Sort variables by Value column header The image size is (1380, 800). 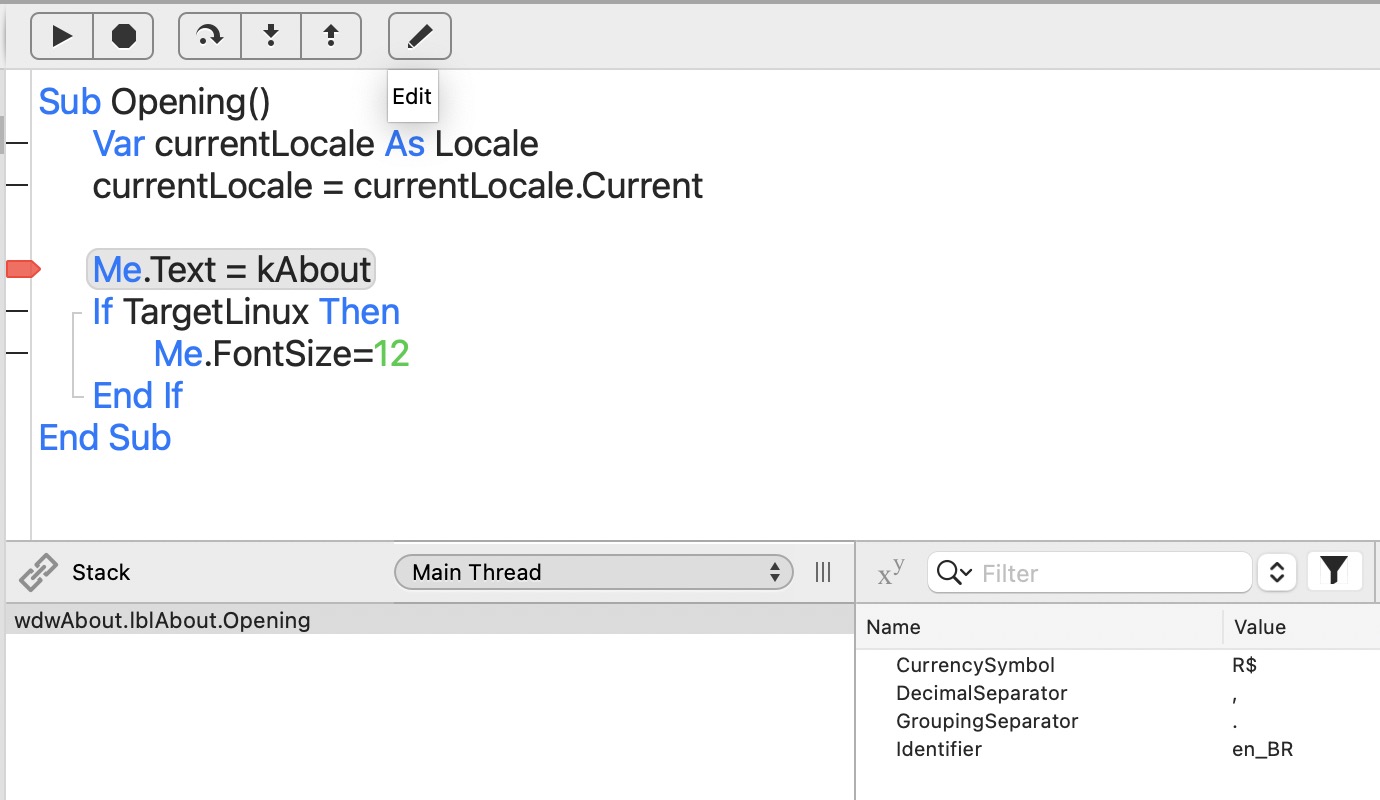[x=1301, y=627]
